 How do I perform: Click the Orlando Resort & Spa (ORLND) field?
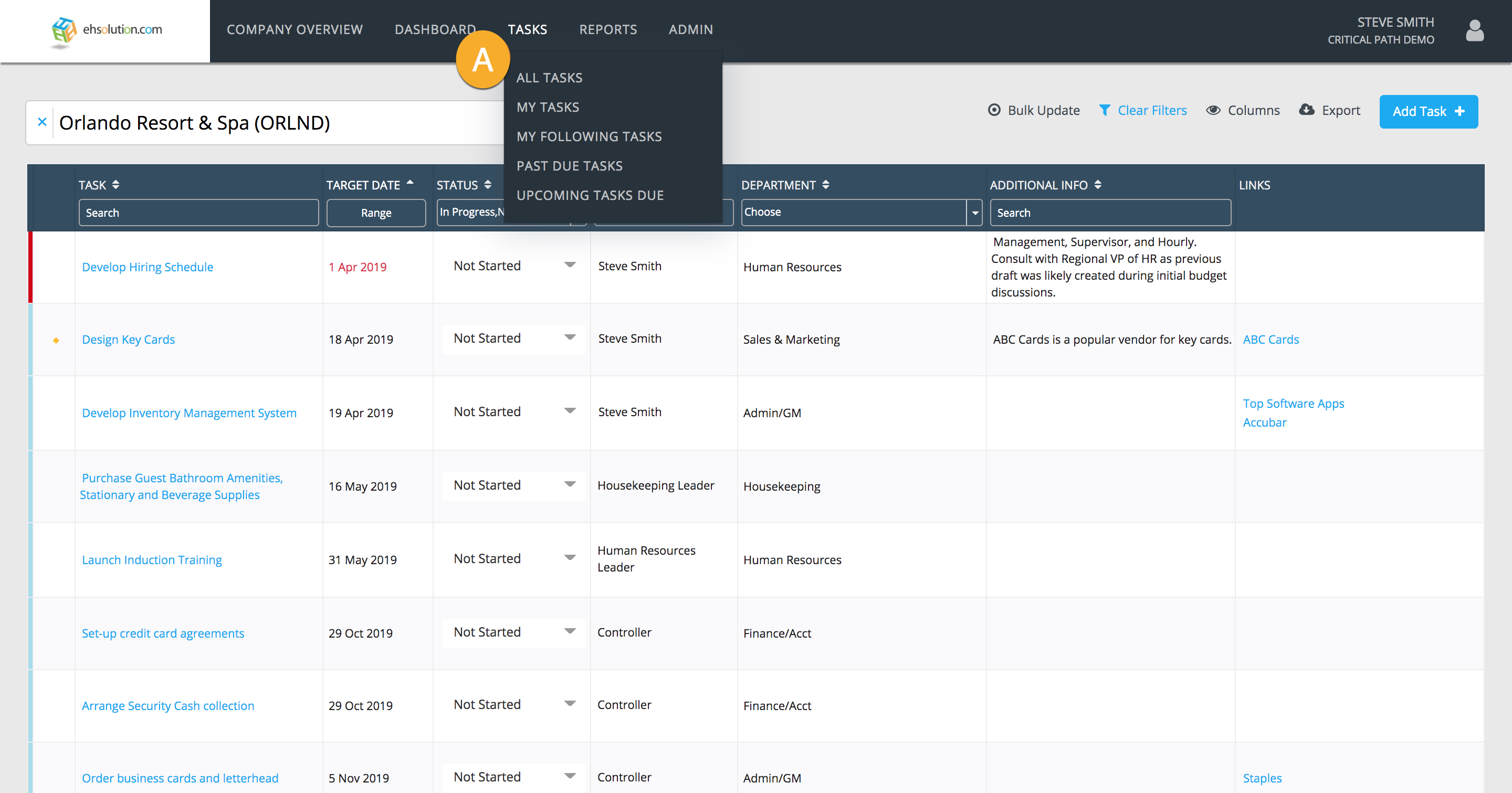(264, 123)
